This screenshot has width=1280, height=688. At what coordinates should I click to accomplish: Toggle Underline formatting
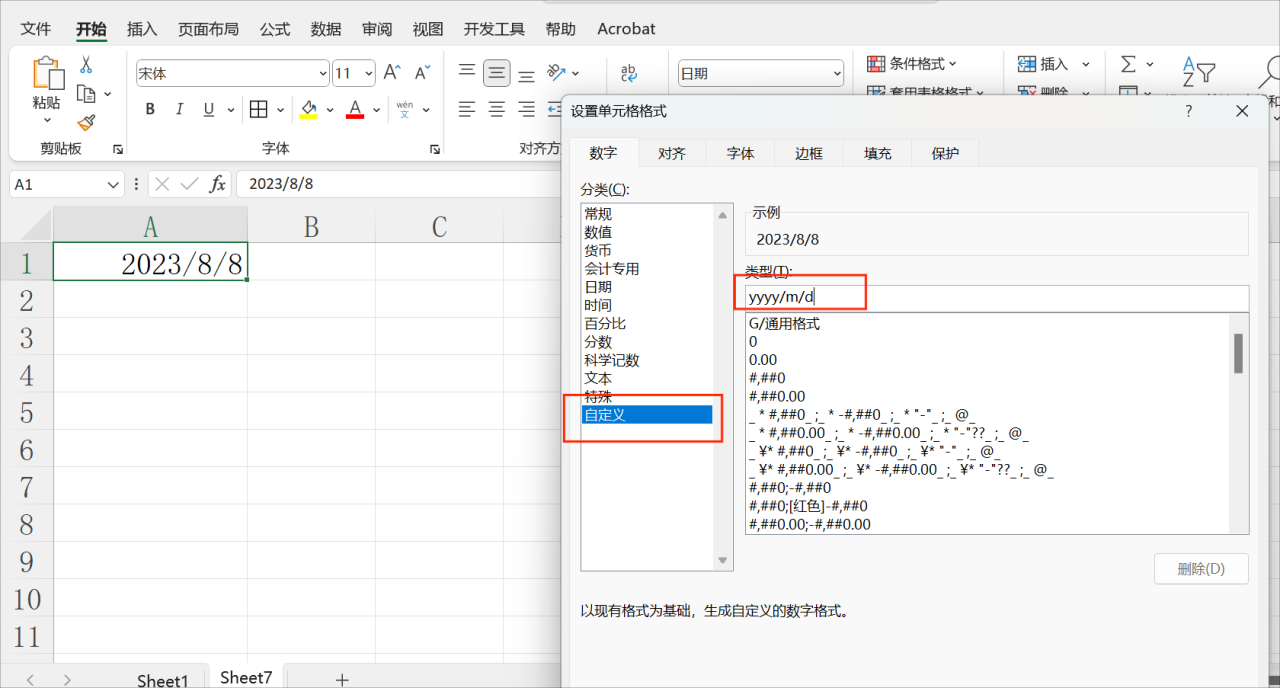[208, 109]
